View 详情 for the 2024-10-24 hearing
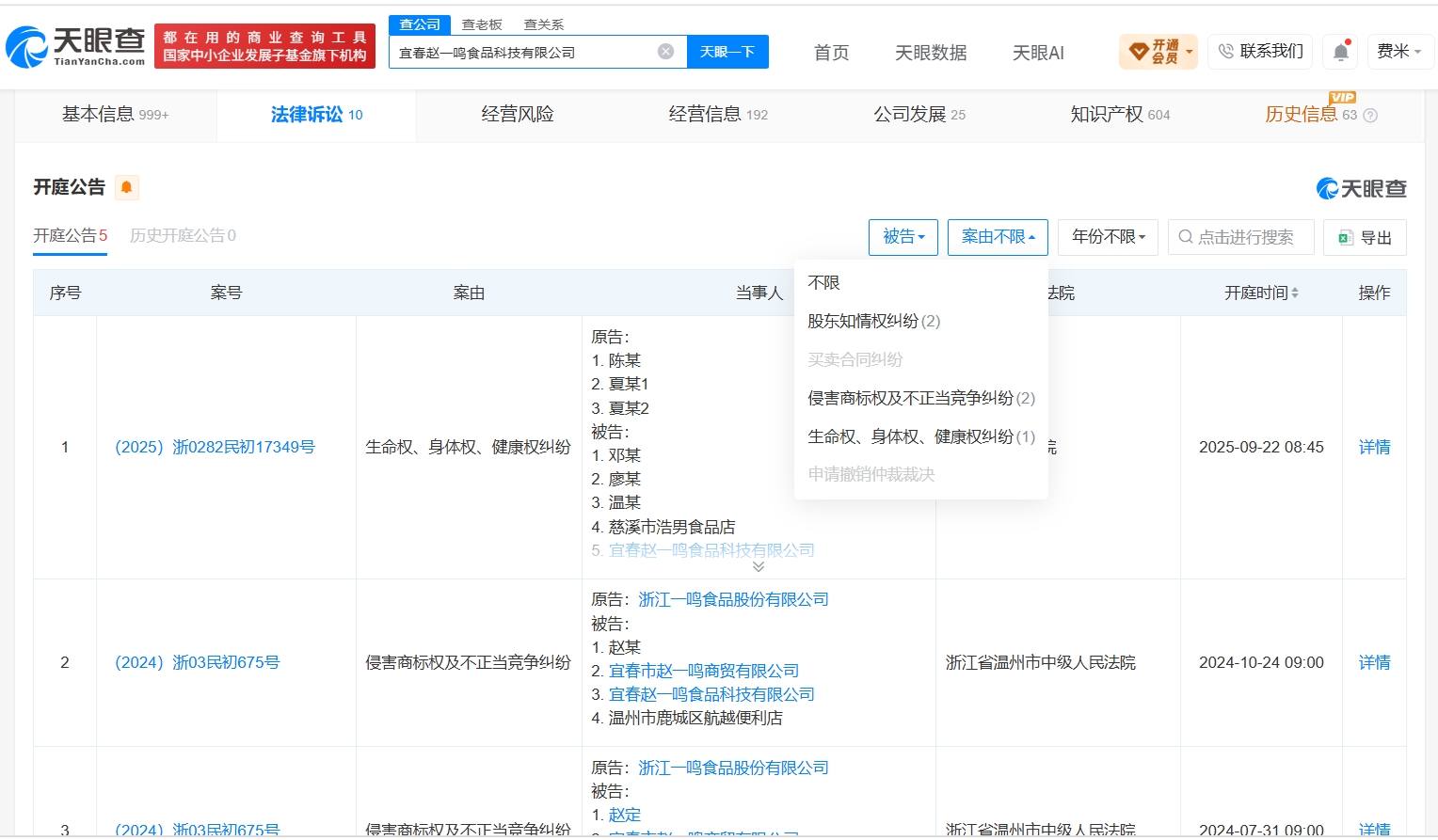 click(x=1374, y=662)
